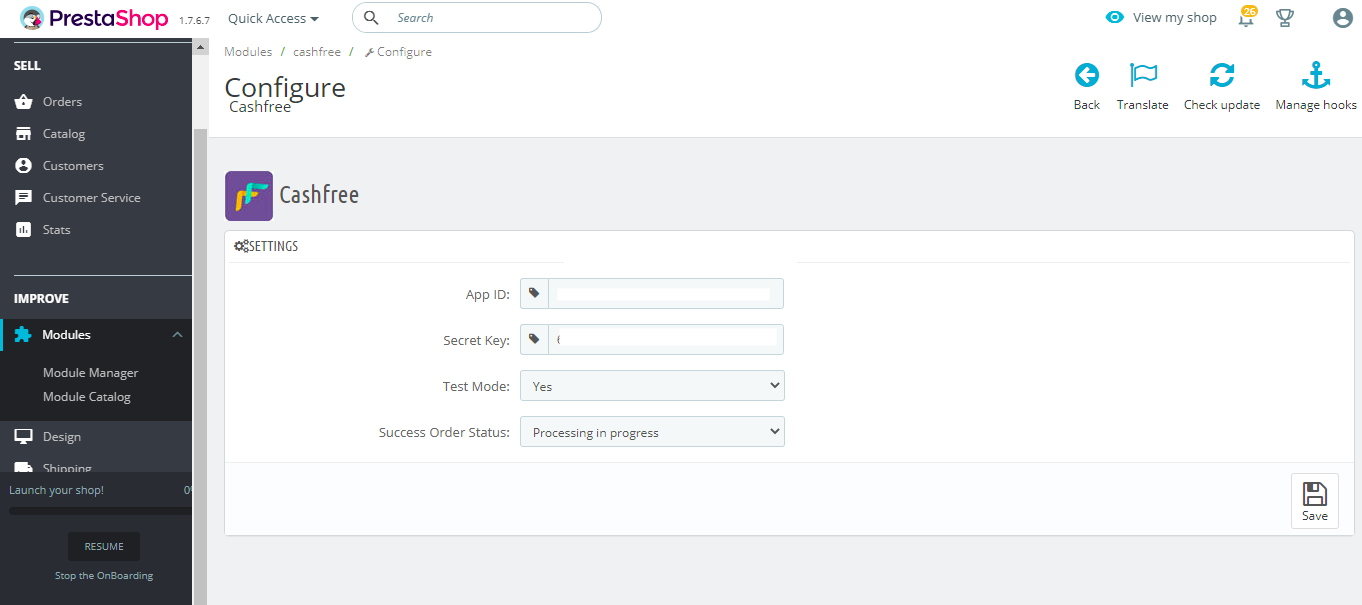Open the Quick Access dropdown
The image size is (1362, 605).
[273, 18]
